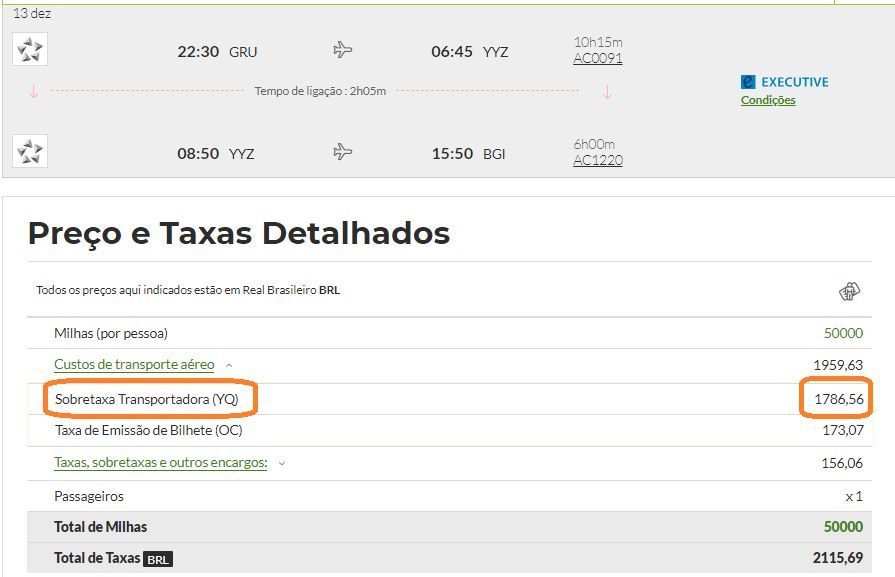Select the Taxa de Emissão de Bilhete (OC) label
This screenshot has width=895, height=577.
[148, 430]
